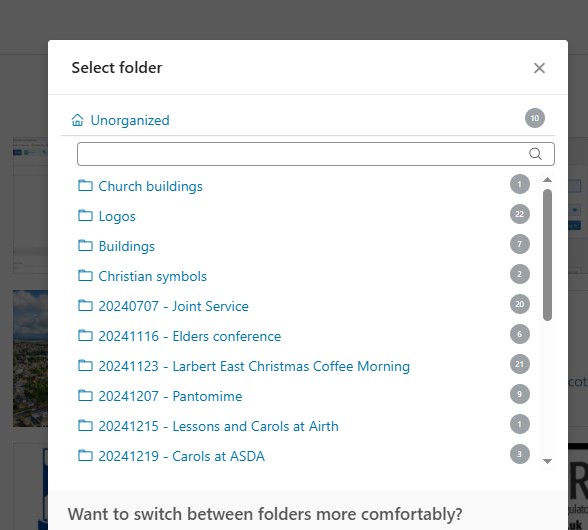Click the folder icon beside 20241207 - Pantomime
The image size is (588, 530).
click(x=85, y=396)
